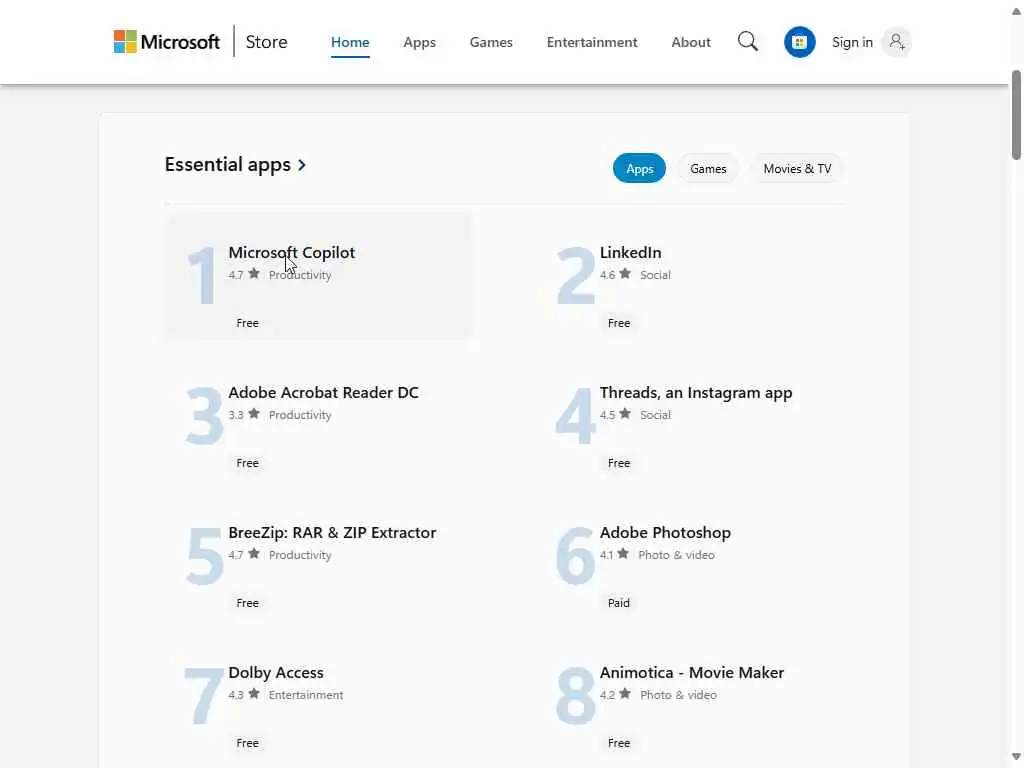Open the Home navigation tab
Viewport: 1024px width, 768px height.
pyautogui.click(x=350, y=42)
